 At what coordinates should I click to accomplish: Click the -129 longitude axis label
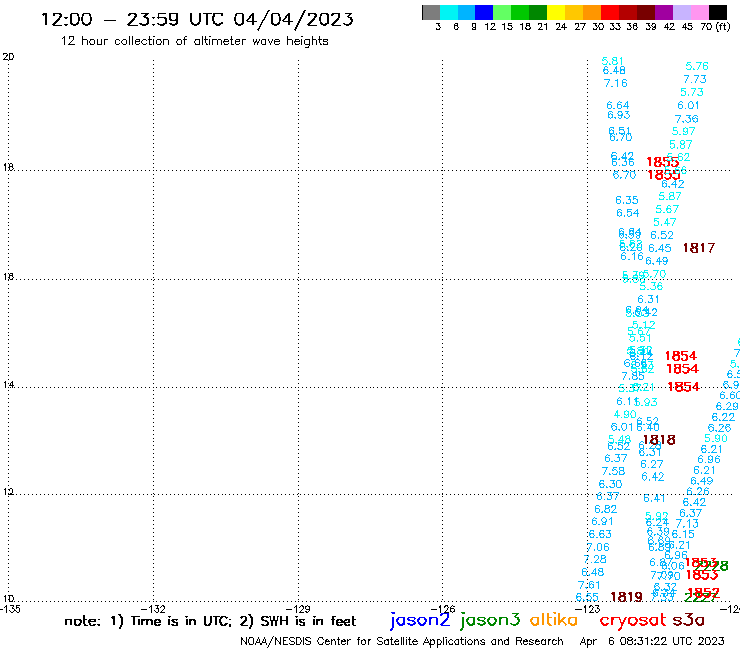(x=298, y=609)
